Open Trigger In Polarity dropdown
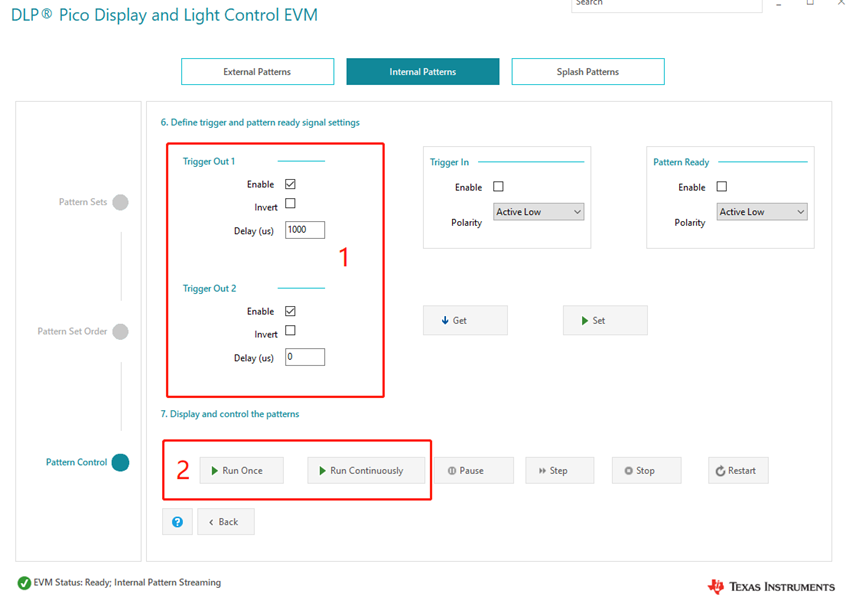The width and height of the screenshot is (846, 597). (538, 212)
